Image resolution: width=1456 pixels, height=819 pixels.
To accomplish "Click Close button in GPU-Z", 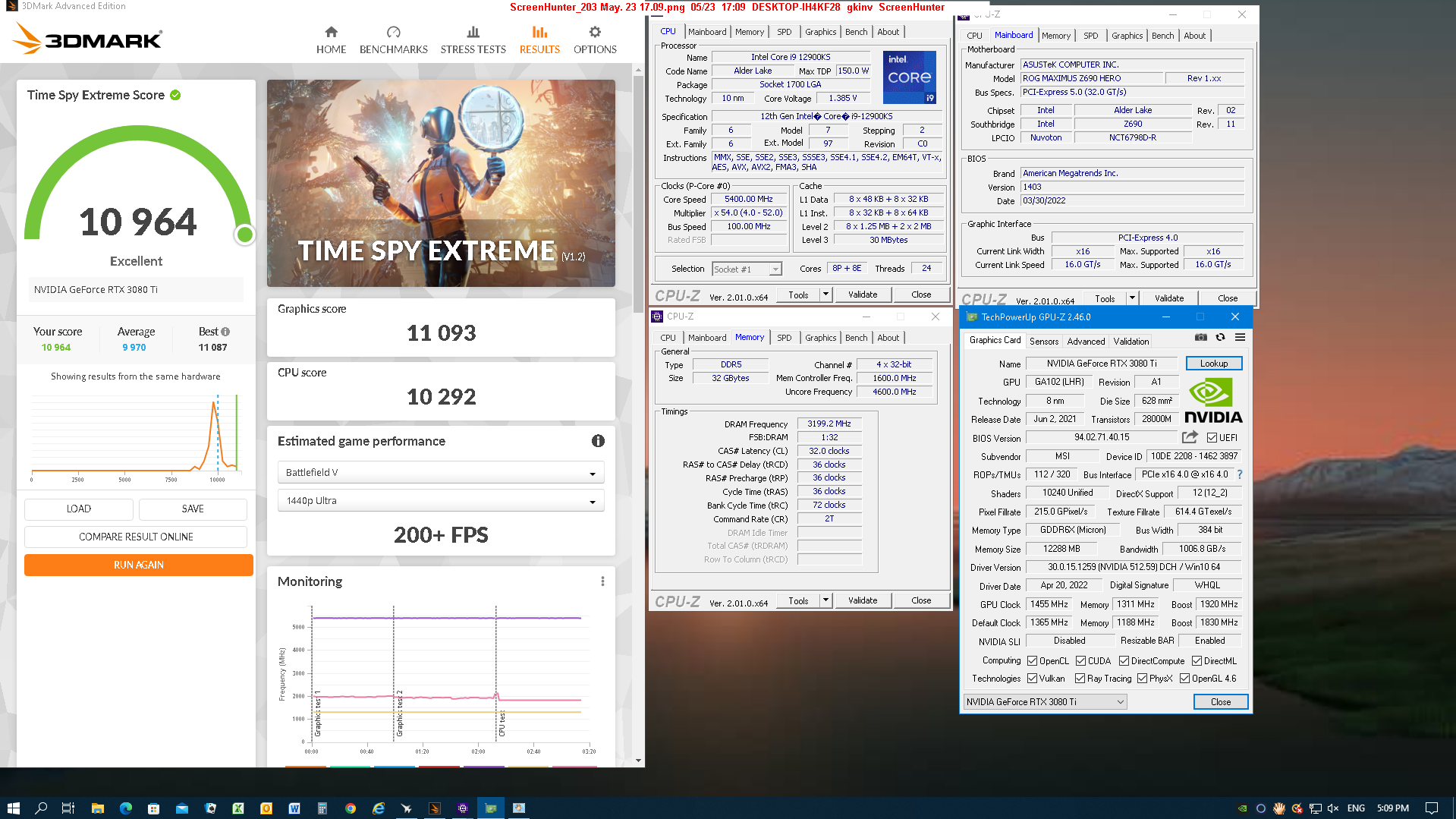I will pyautogui.click(x=1220, y=702).
